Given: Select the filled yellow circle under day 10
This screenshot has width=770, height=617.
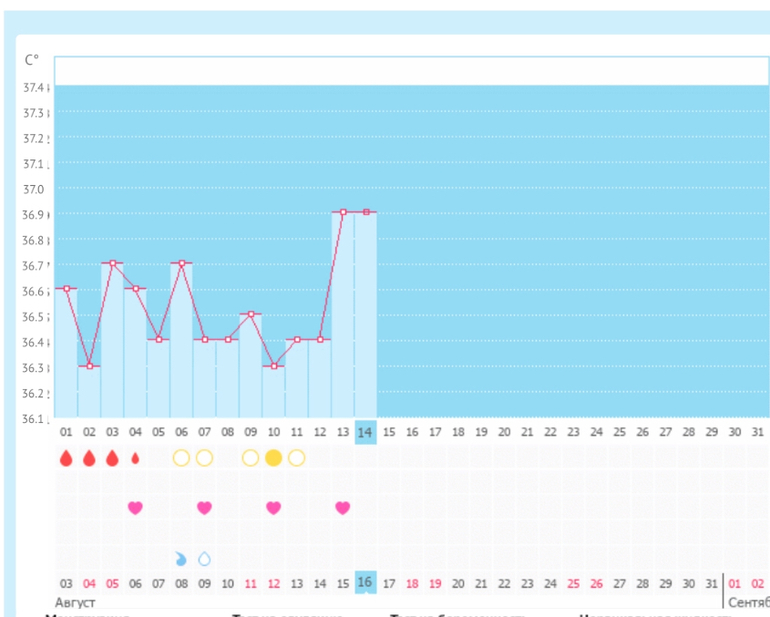Looking at the screenshot, I should (x=273, y=458).
